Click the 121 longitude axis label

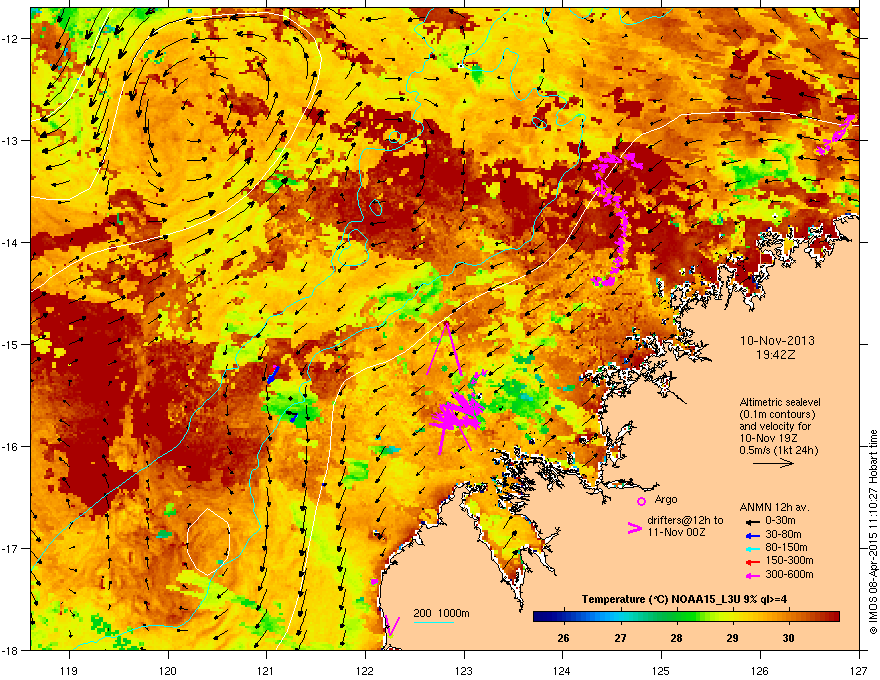click(x=266, y=670)
